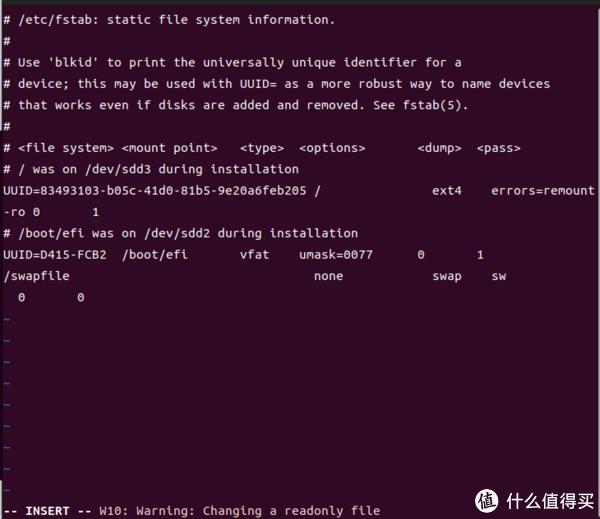Click the W10 readonly file warning message
The image size is (600, 519).
click(x=240, y=511)
